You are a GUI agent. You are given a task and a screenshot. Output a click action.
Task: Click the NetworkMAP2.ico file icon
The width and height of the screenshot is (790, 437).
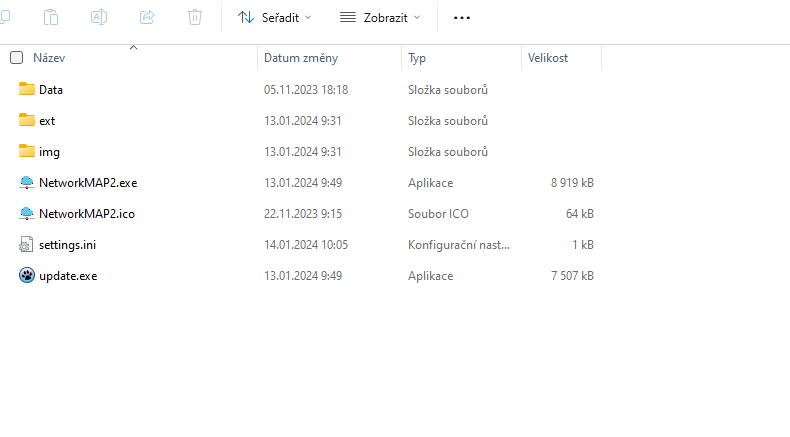click(x=27, y=214)
